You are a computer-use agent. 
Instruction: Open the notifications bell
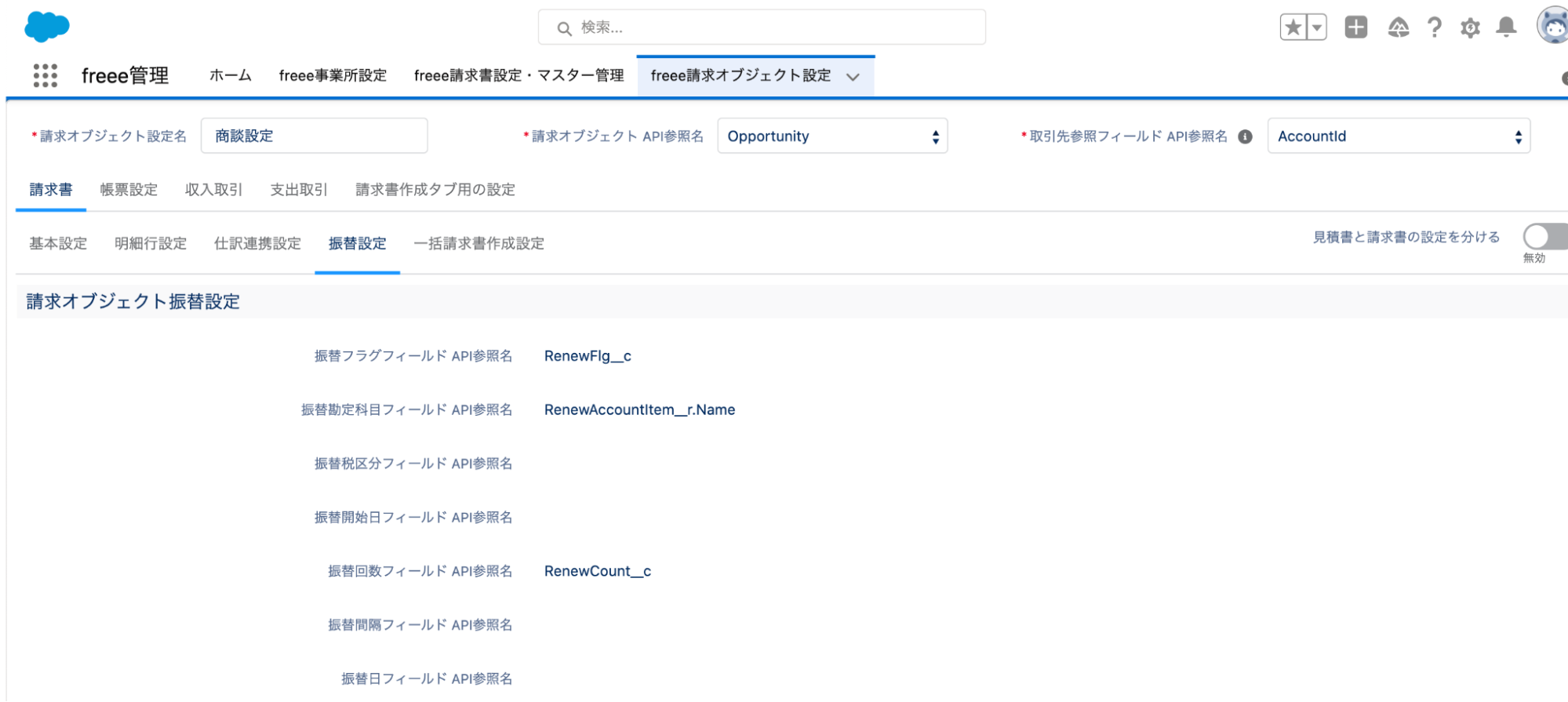[x=1506, y=27]
